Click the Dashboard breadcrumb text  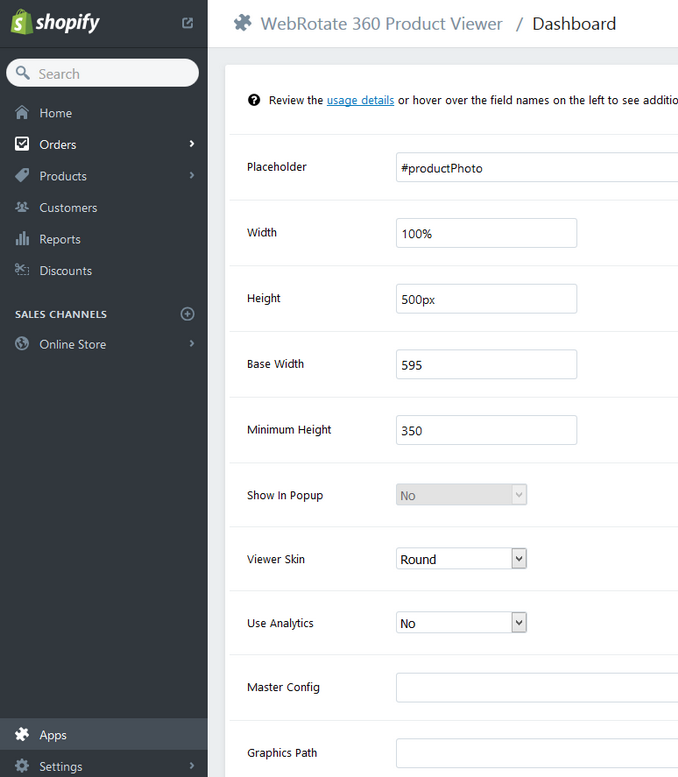pyautogui.click(x=574, y=24)
